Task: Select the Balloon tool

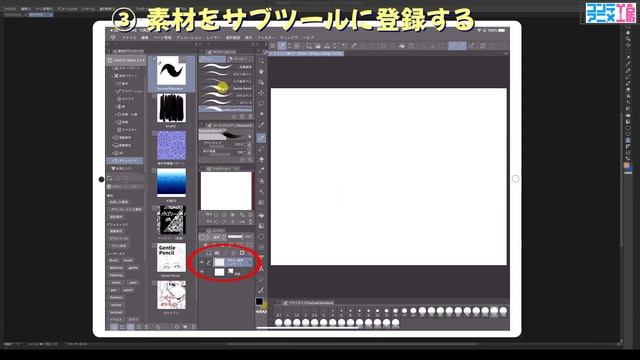Action: pos(261,280)
